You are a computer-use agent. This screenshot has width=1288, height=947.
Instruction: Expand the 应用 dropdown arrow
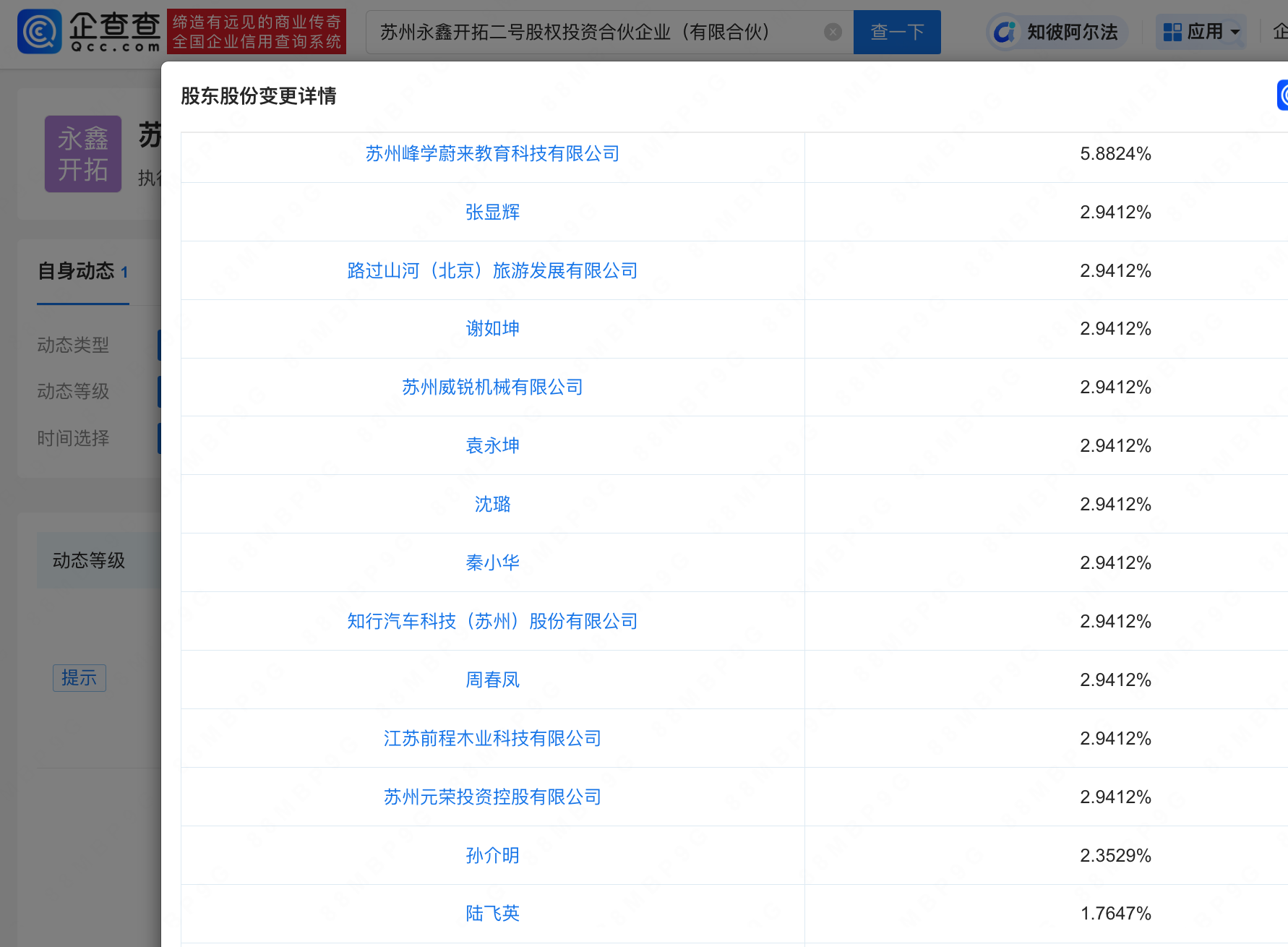click(x=1235, y=32)
